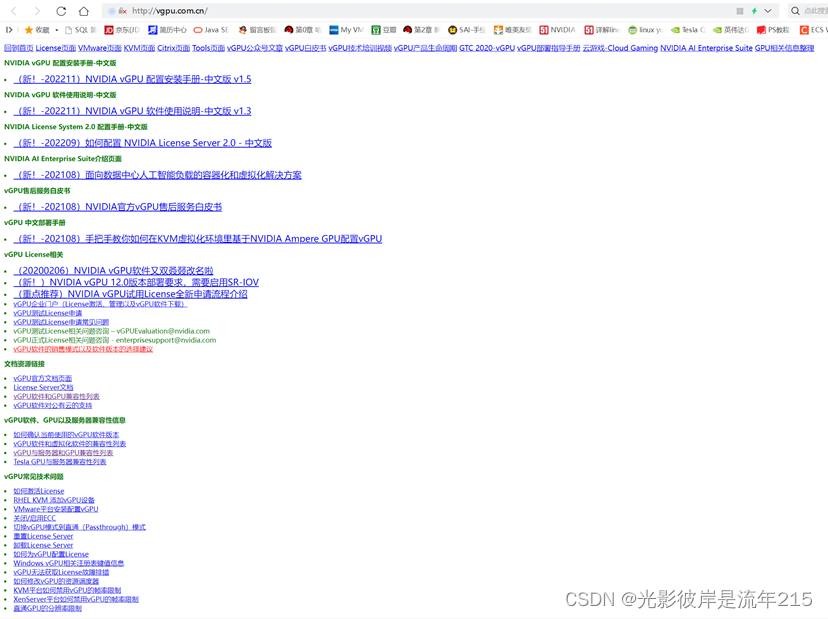The height and width of the screenshot is (619, 828).
Task: Expand the address bar dropdown chevron
Action: (768, 11)
